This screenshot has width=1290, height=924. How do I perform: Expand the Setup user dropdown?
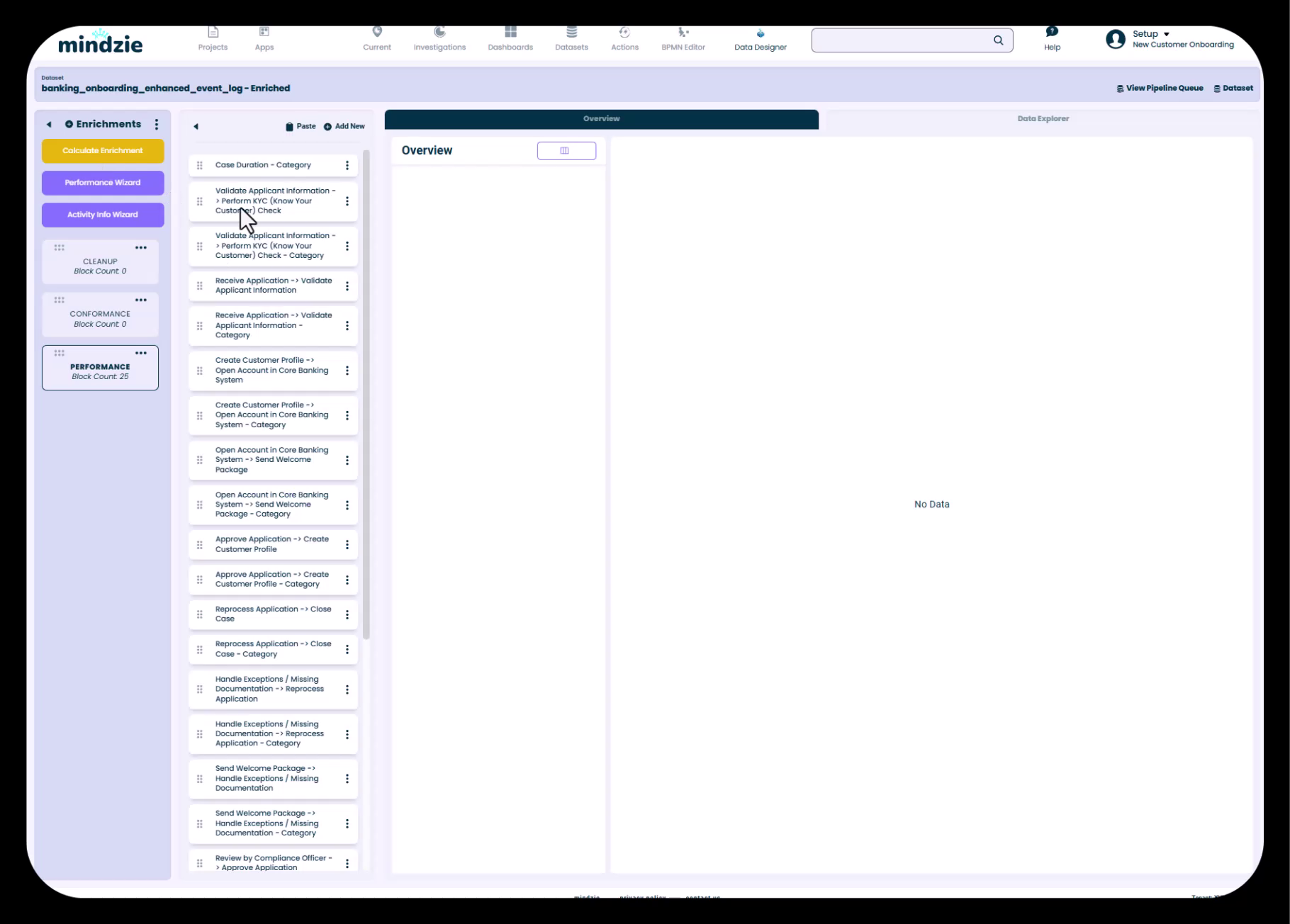(1166, 34)
